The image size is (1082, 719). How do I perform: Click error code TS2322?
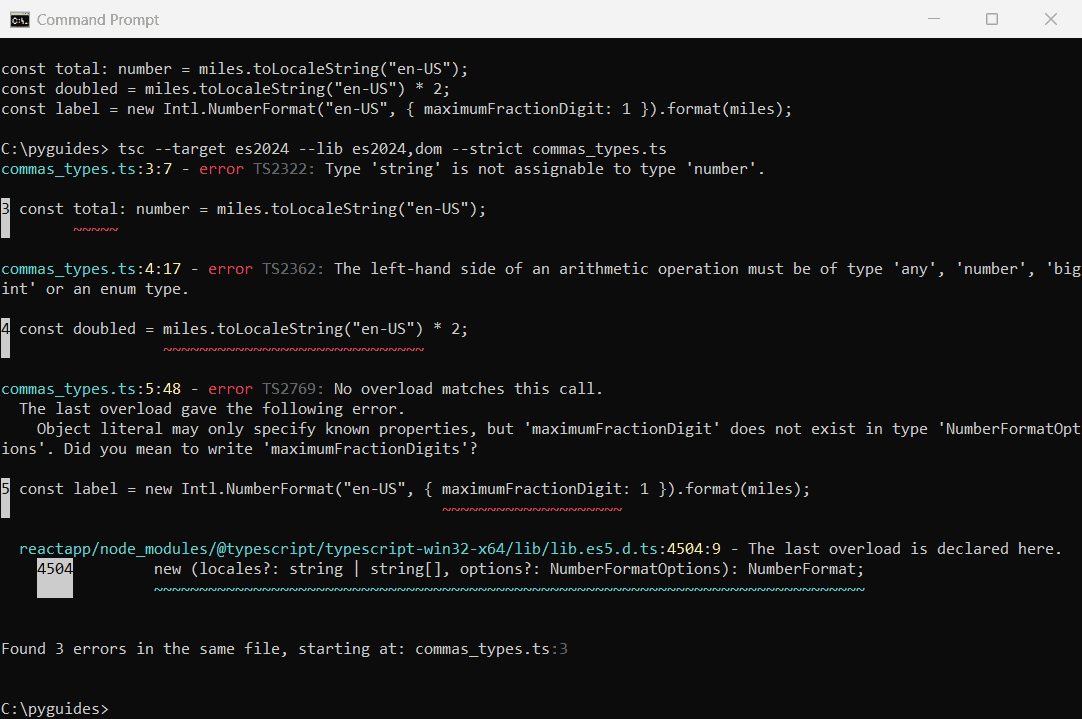click(x=279, y=169)
